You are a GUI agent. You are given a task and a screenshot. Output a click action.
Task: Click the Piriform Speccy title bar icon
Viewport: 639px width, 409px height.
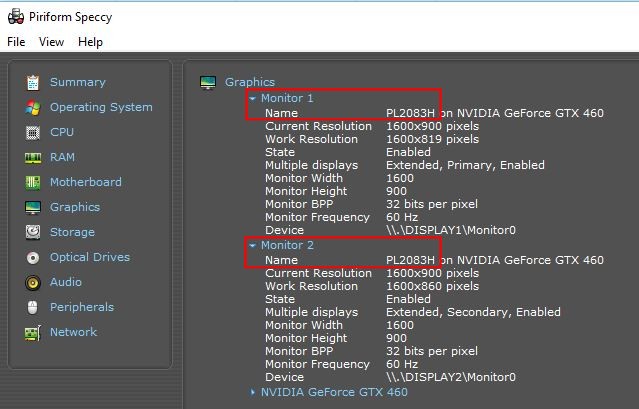coord(16,16)
